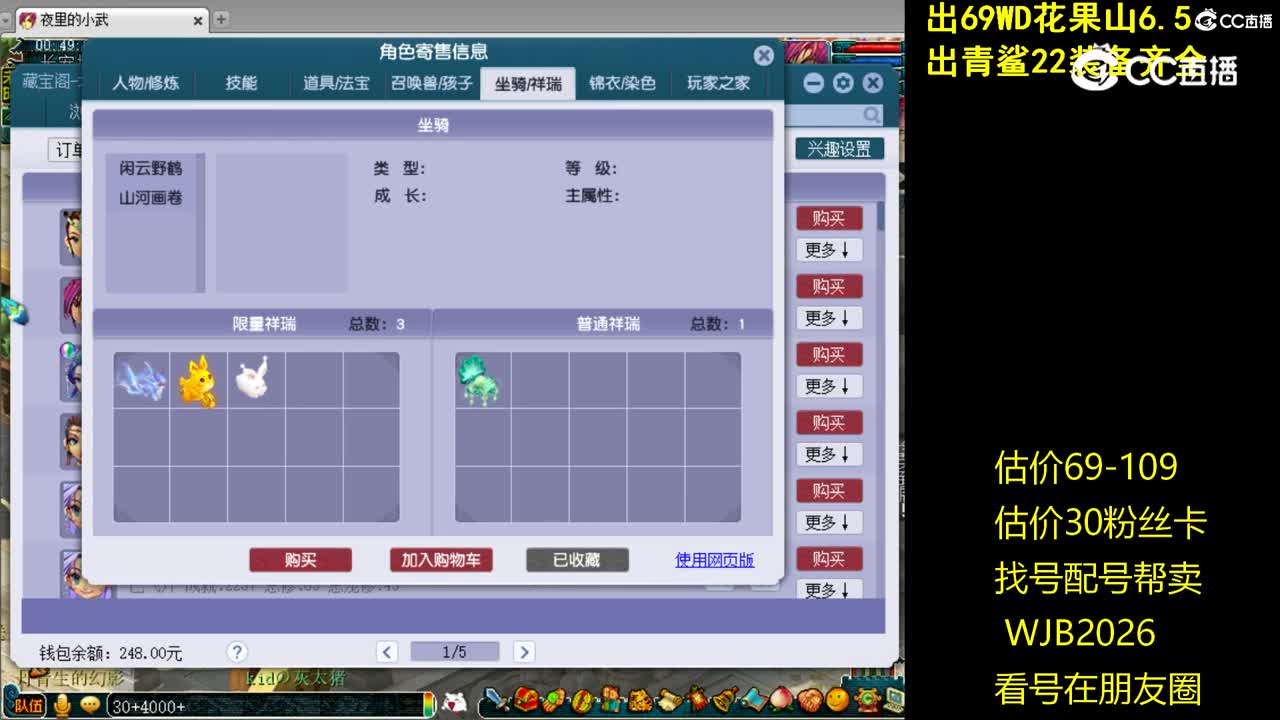
Task: Click the white bear icon beside chat input
Action: point(454,703)
